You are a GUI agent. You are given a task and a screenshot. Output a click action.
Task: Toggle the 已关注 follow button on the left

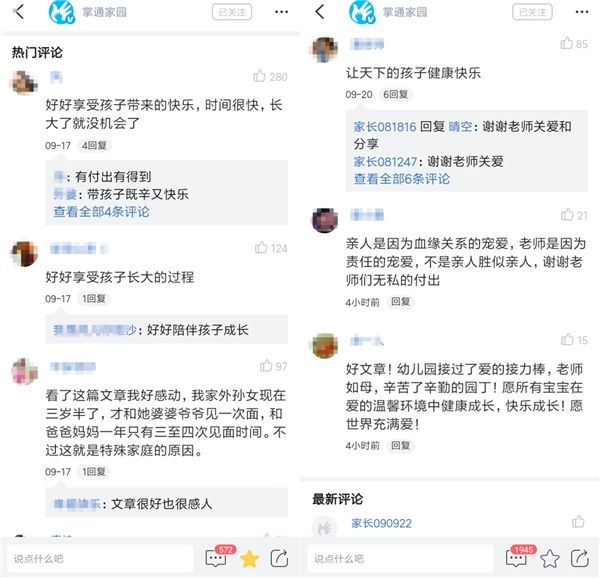click(x=232, y=12)
